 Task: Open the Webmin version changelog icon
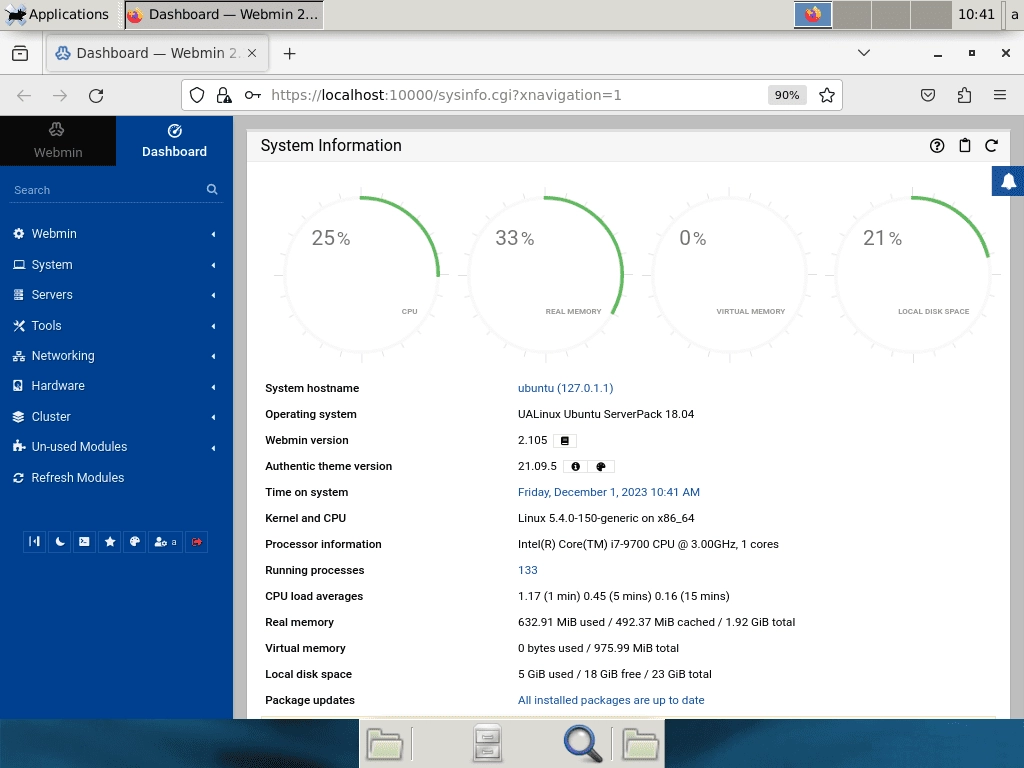(565, 441)
